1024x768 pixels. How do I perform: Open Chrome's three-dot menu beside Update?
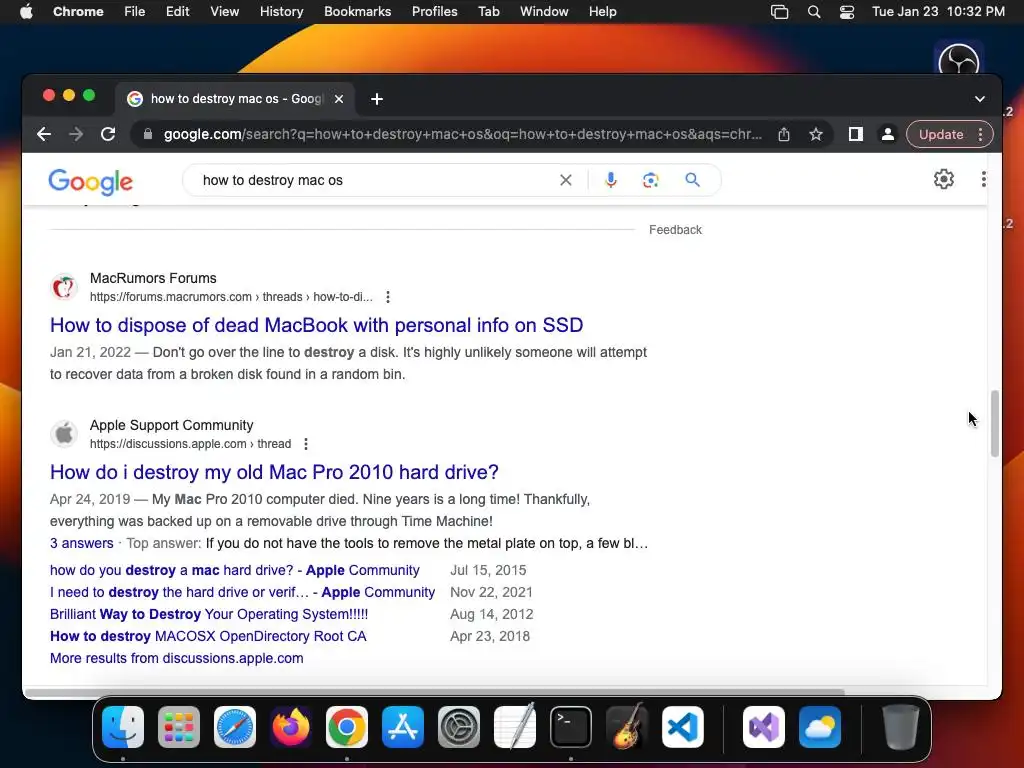click(x=980, y=134)
